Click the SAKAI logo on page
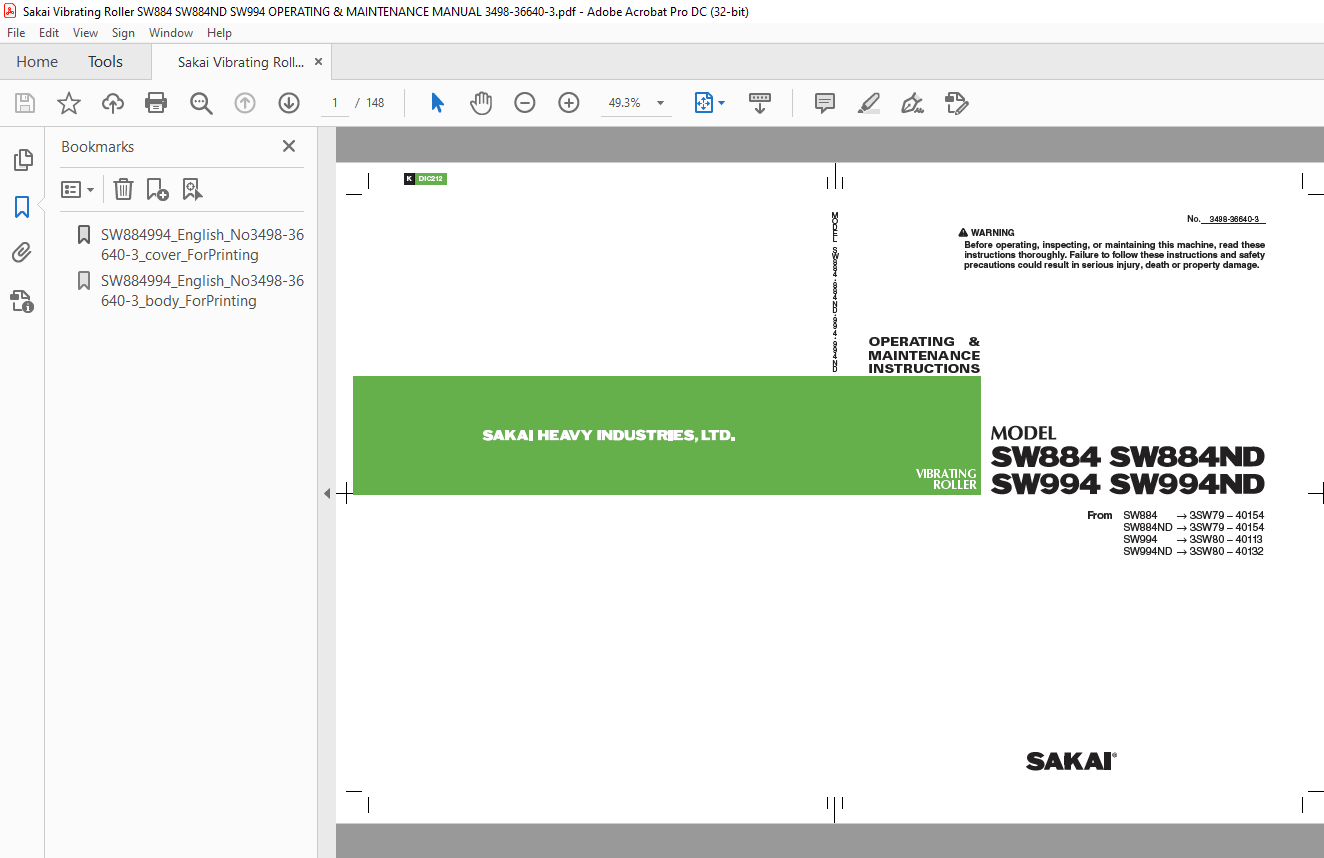This screenshot has width=1324, height=858. 1071,762
